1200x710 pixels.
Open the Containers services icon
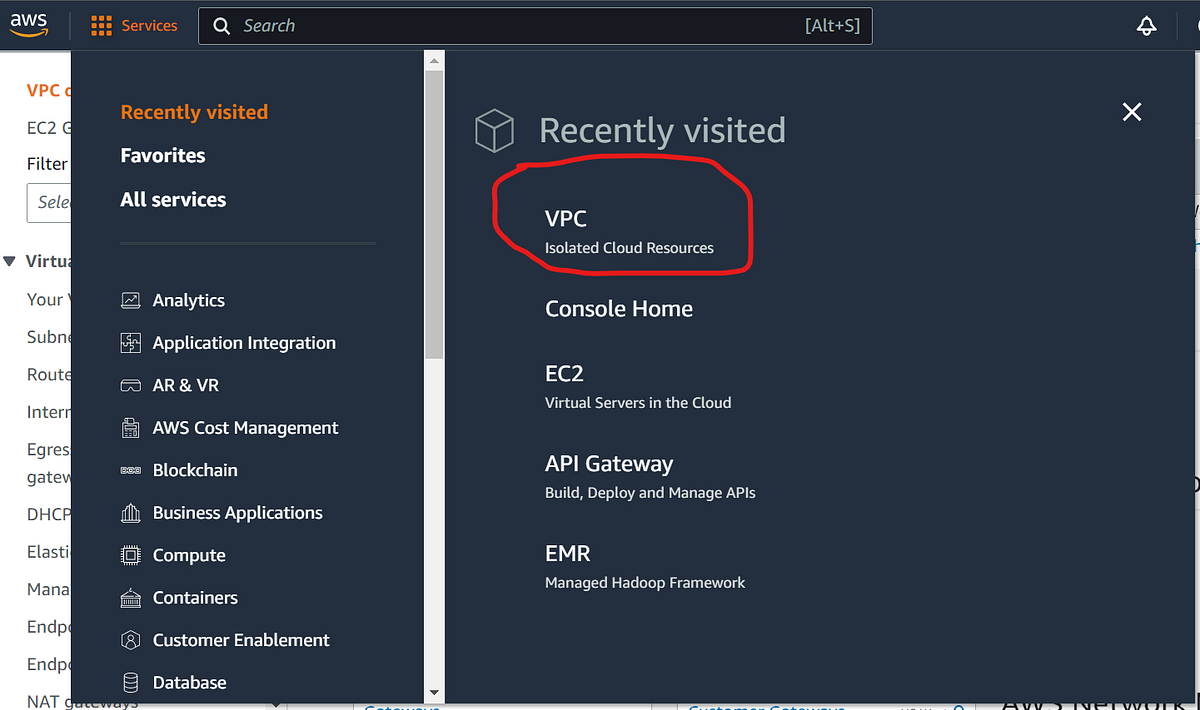(130, 597)
